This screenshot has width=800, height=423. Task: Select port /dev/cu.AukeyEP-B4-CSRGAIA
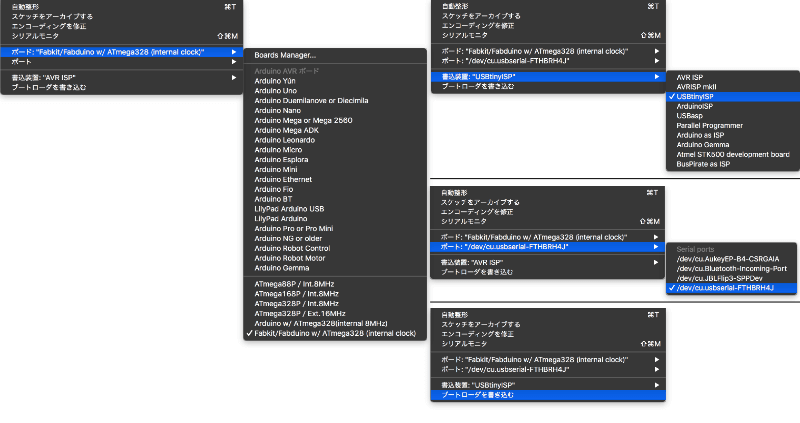coord(731,259)
